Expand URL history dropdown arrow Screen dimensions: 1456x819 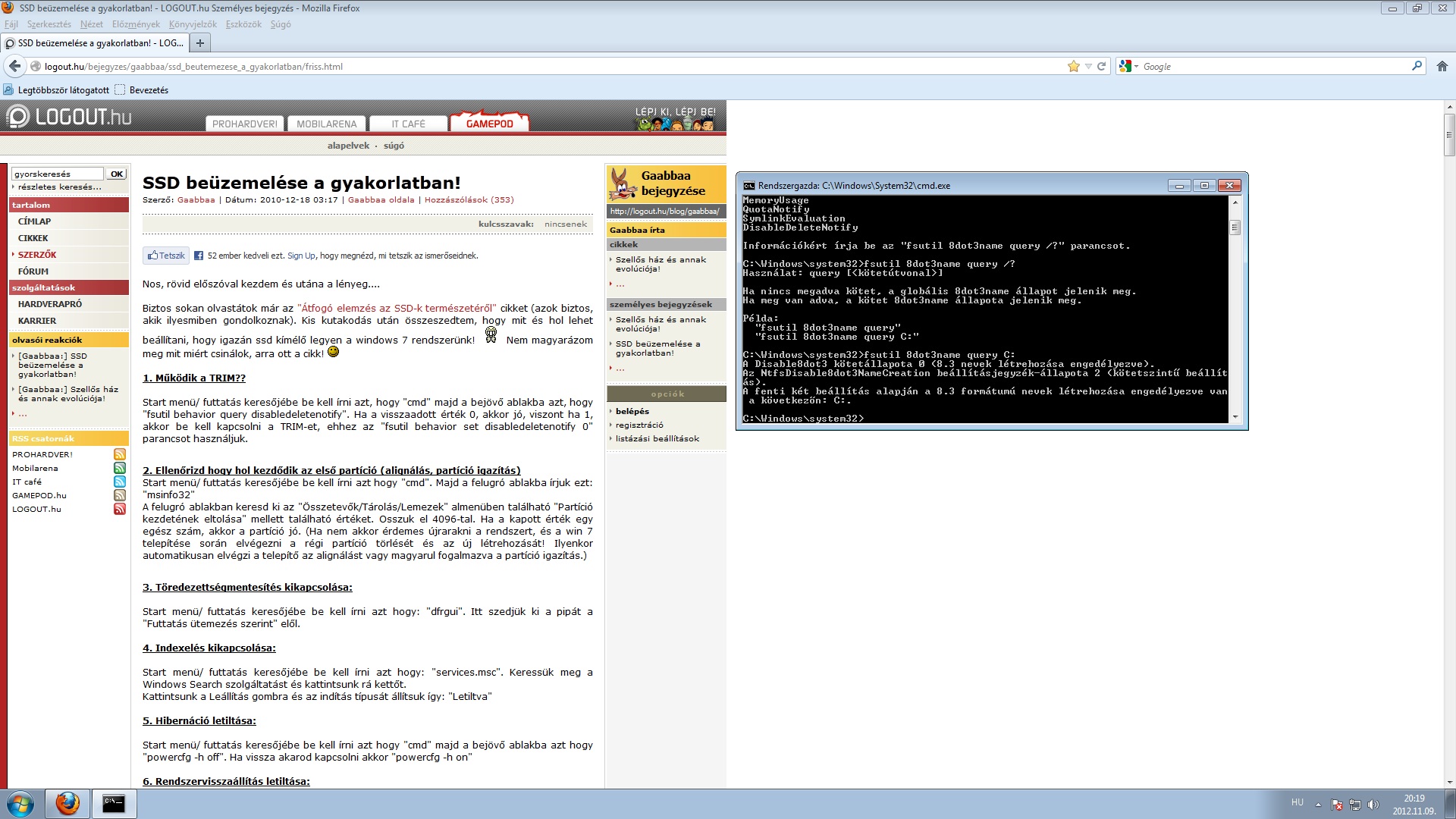click(x=1088, y=67)
